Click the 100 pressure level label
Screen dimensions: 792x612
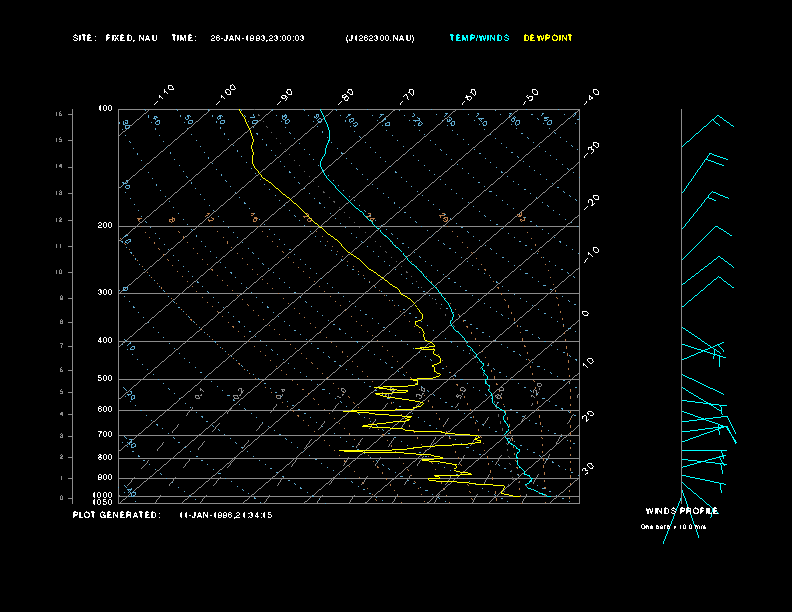pyautogui.click(x=105, y=109)
